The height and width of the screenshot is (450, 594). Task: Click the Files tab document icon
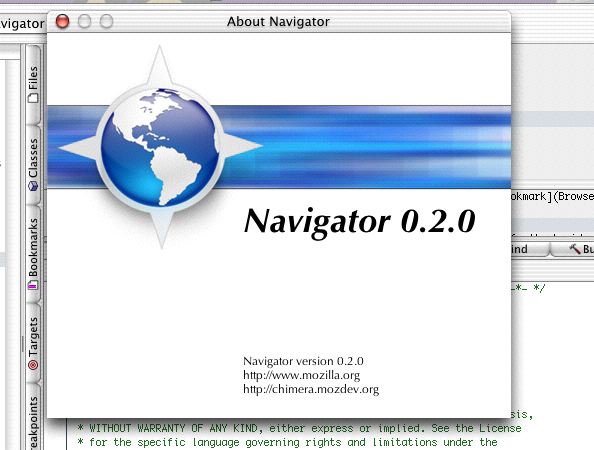pos(33,98)
